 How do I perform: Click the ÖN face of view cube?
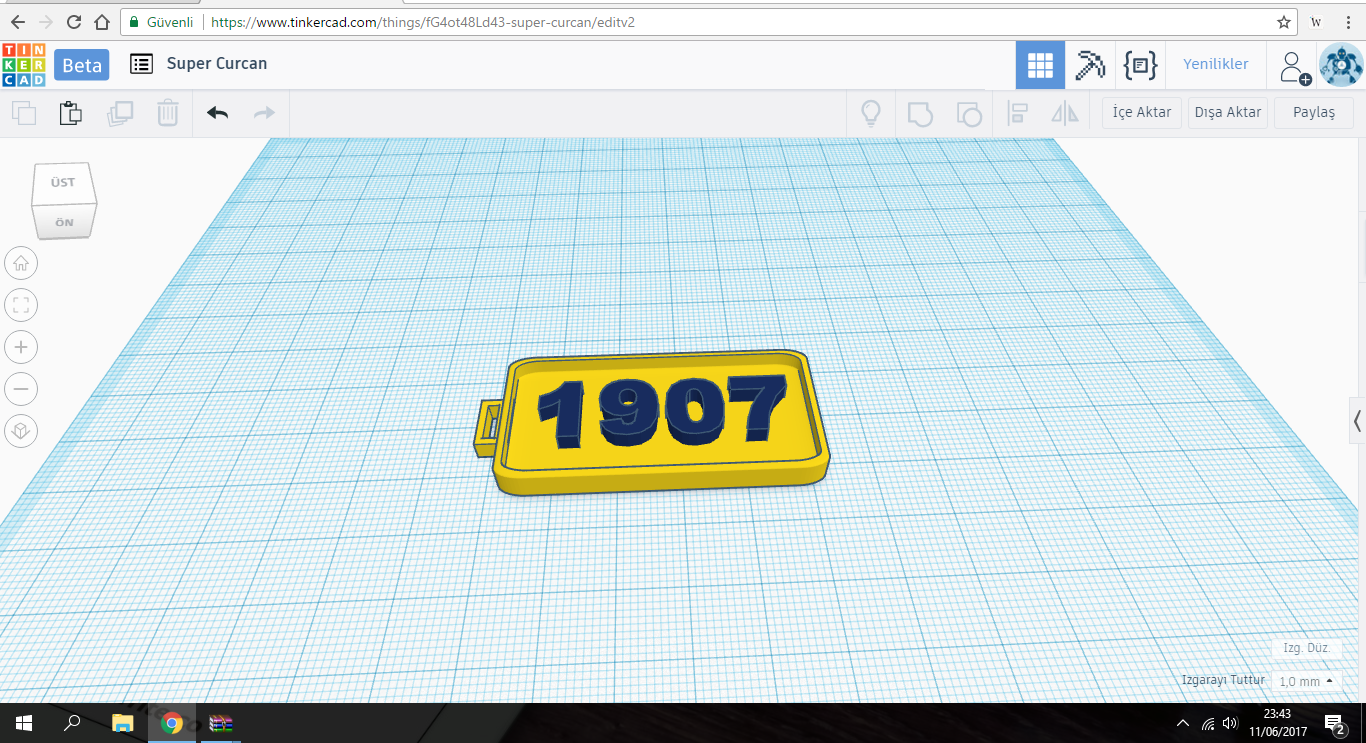click(x=64, y=222)
